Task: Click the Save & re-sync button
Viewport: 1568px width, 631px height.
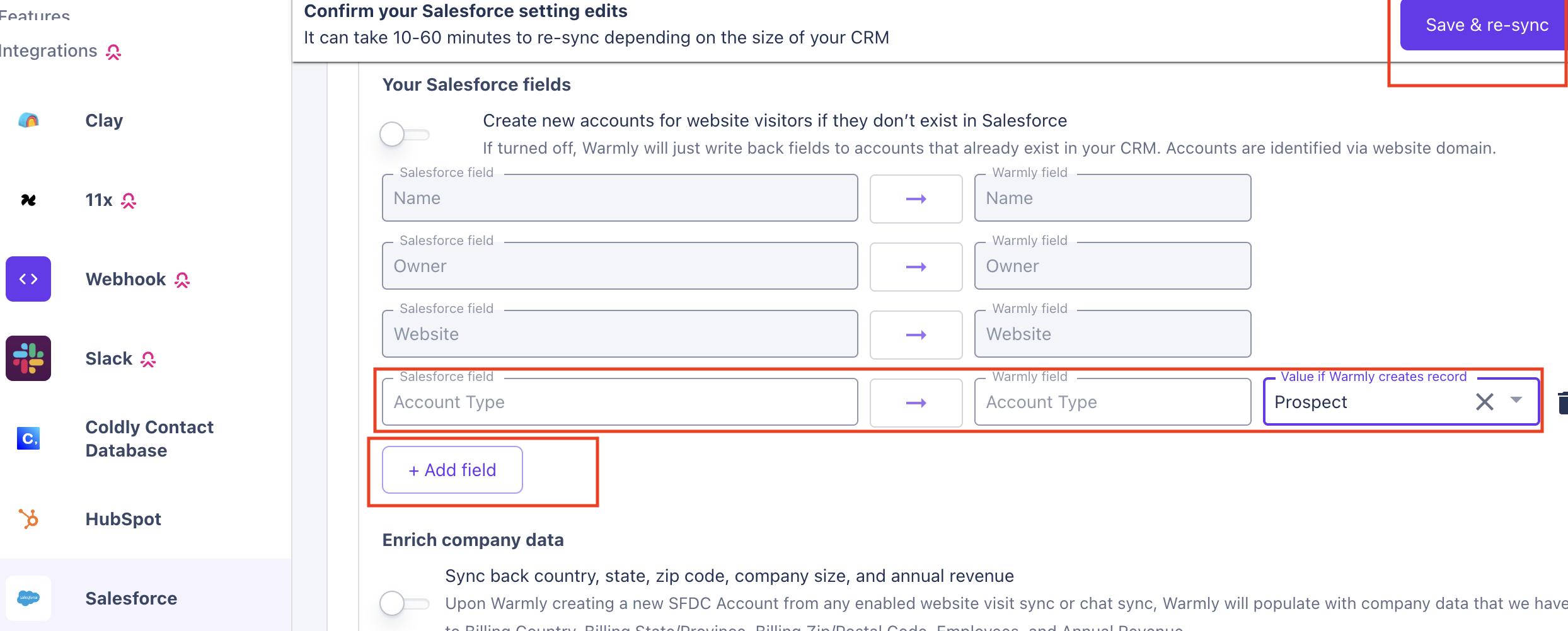Action: pyautogui.click(x=1486, y=25)
